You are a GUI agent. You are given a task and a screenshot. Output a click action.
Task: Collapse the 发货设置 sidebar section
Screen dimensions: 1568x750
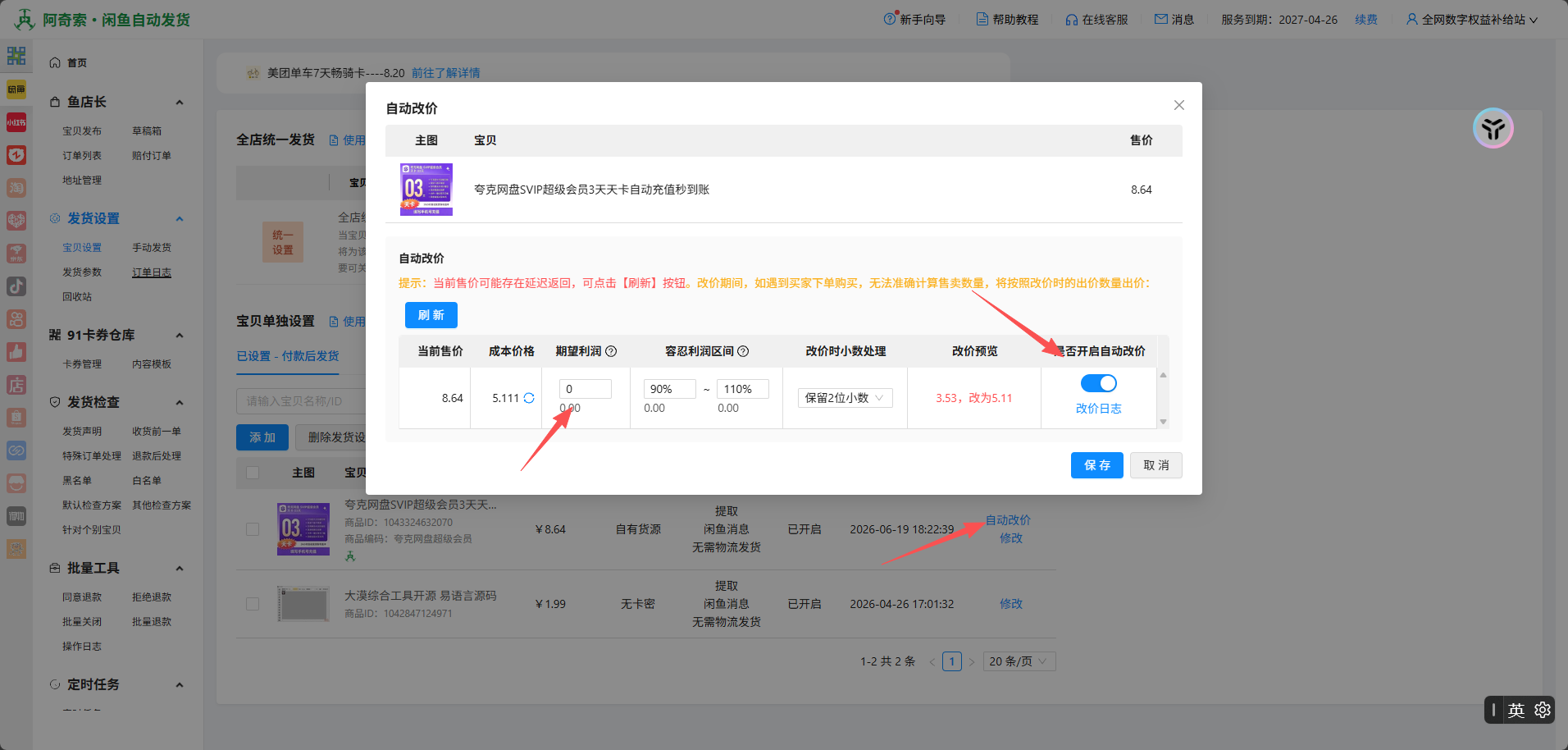pos(180,219)
